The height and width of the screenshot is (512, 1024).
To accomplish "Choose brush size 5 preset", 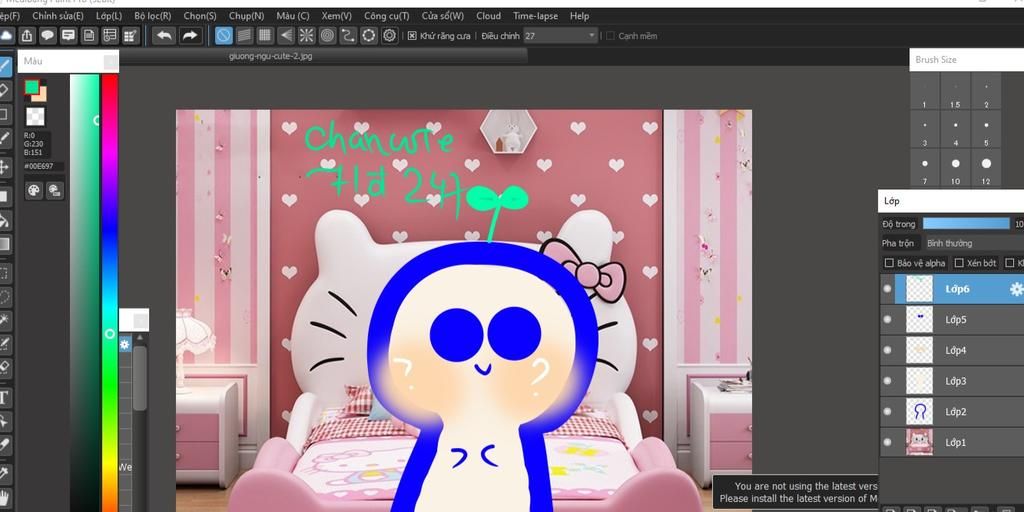I will tap(986, 131).
